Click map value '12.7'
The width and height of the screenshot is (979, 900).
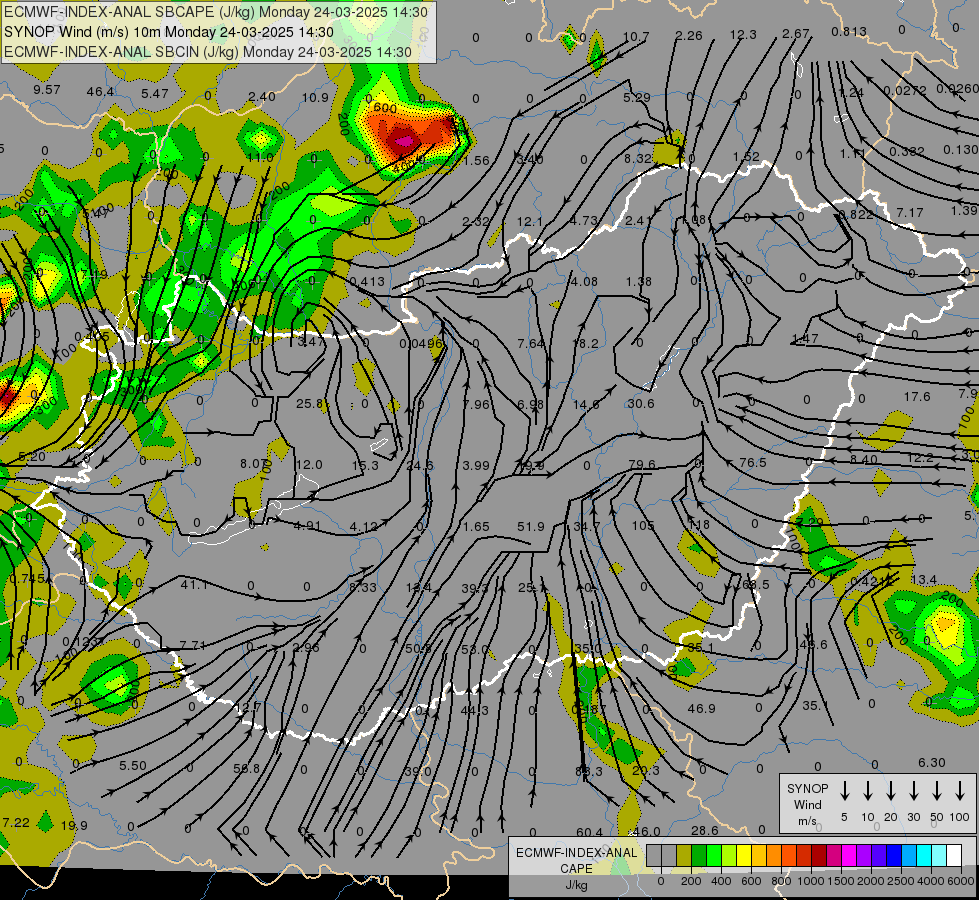point(248,708)
